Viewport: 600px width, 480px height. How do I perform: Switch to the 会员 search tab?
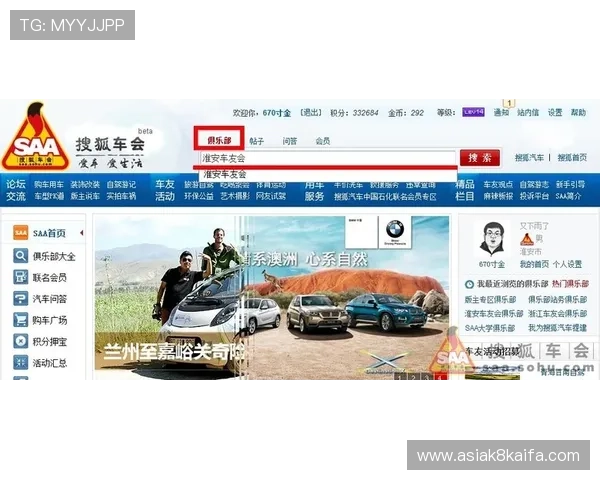(323, 141)
